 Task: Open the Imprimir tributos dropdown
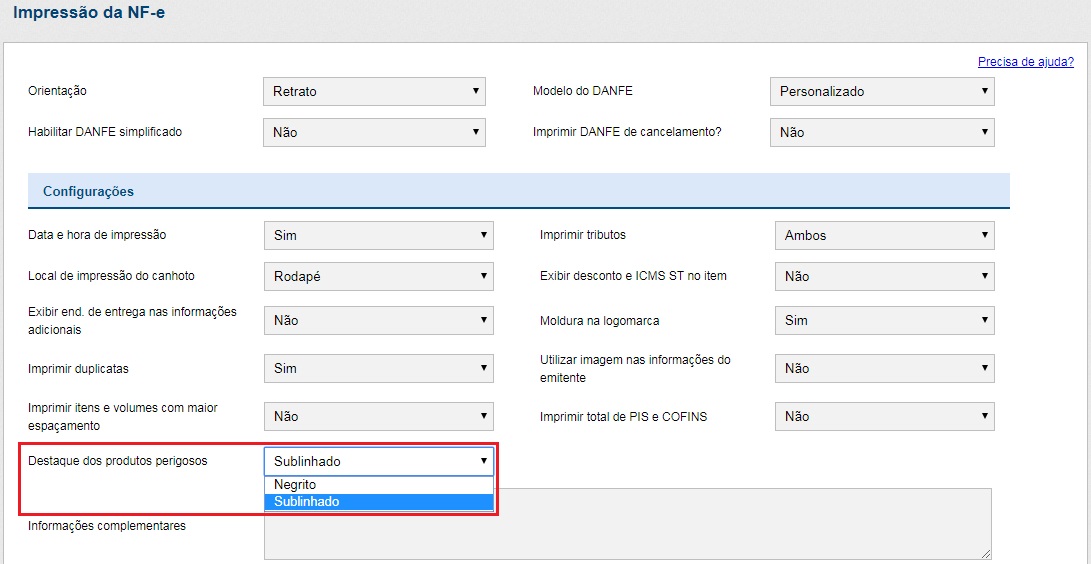tap(884, 235)
